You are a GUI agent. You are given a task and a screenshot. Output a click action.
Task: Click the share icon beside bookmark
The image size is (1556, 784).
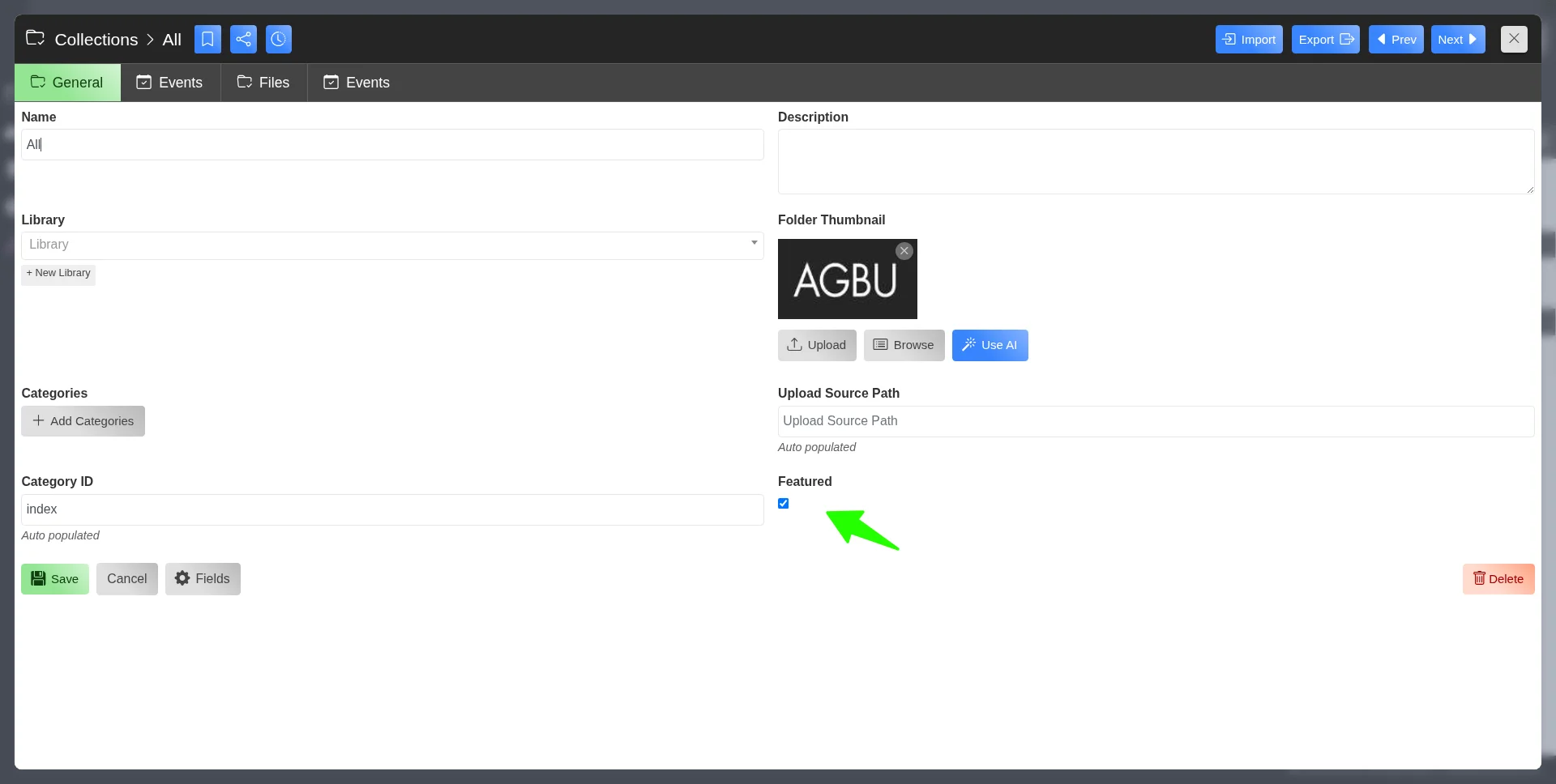(243, 39)
